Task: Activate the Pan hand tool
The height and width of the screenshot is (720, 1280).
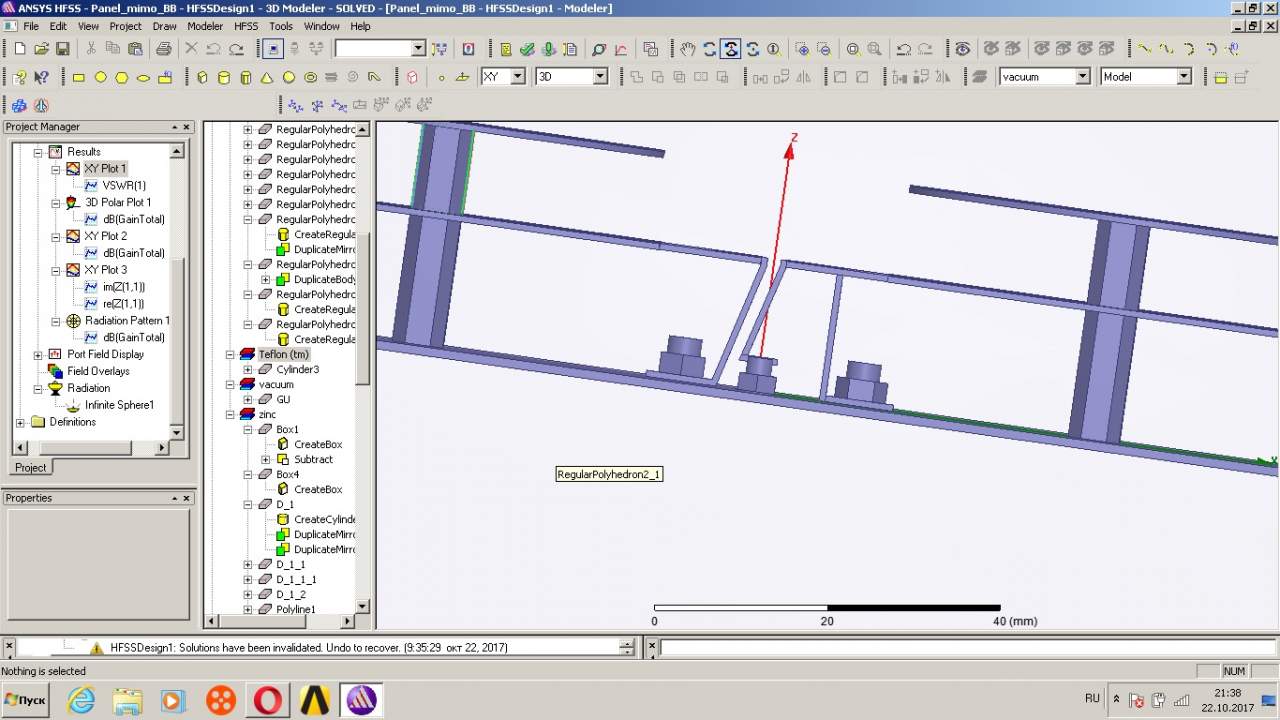Action: [x=687, y=49]
